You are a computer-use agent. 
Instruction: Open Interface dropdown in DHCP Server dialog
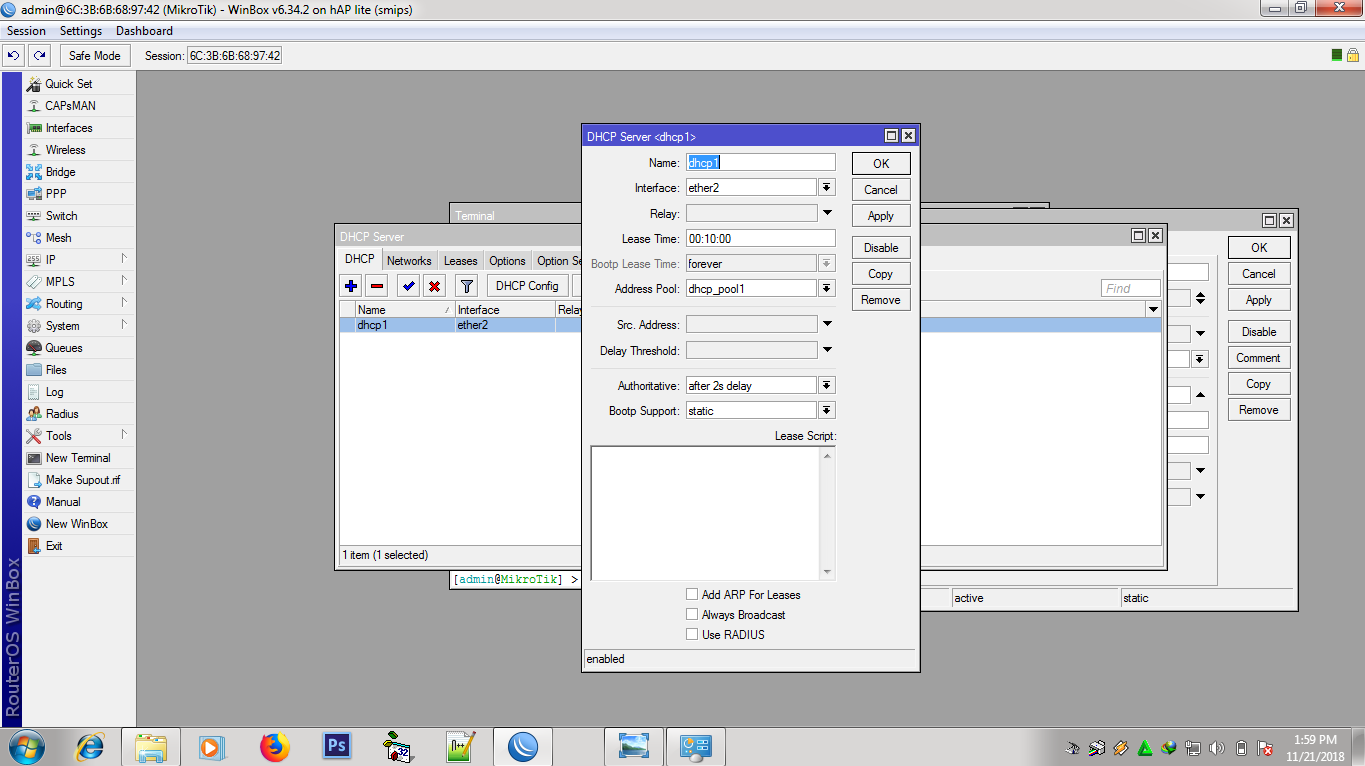(x=827, y=187)
